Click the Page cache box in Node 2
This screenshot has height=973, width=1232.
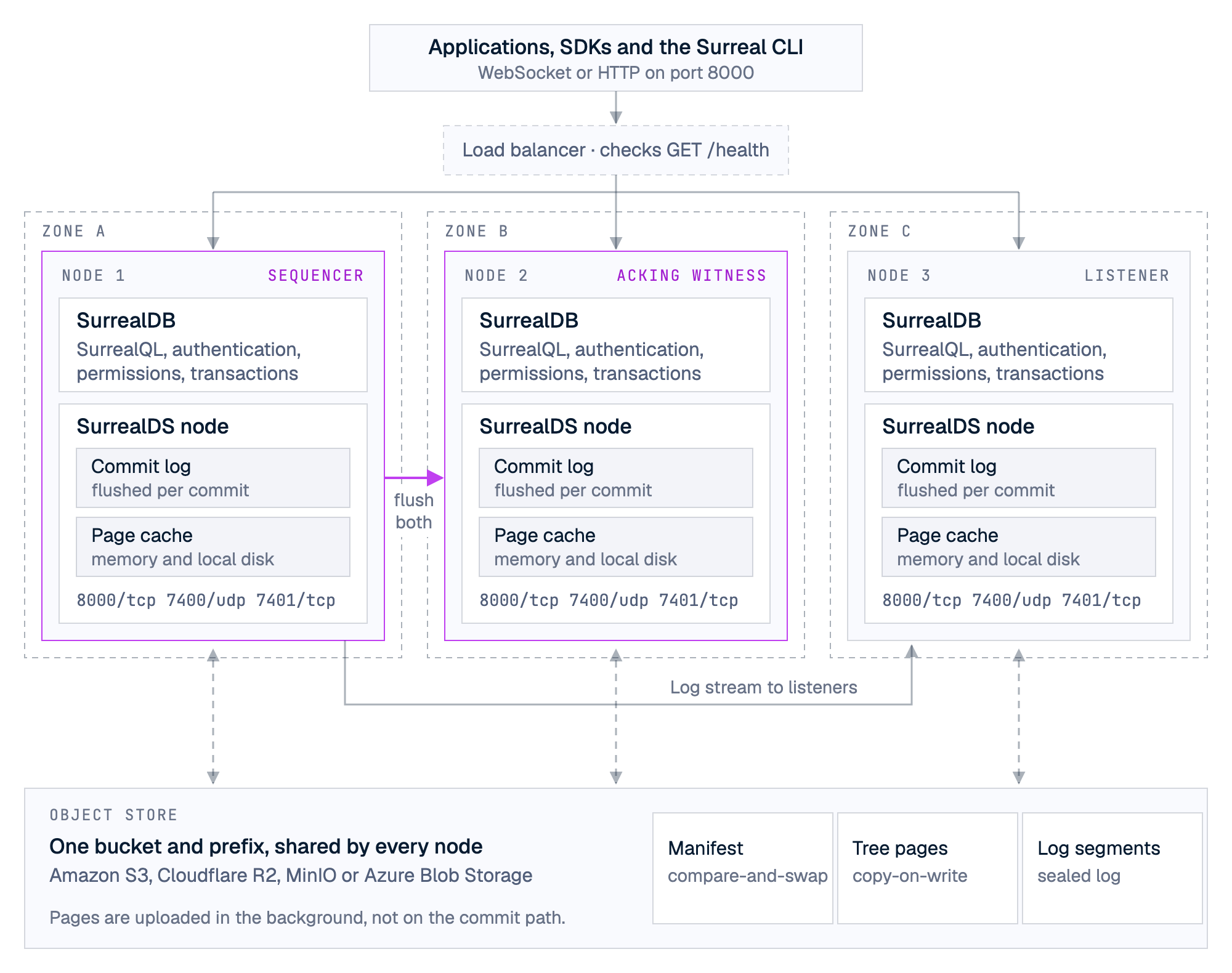coord(616,547)
